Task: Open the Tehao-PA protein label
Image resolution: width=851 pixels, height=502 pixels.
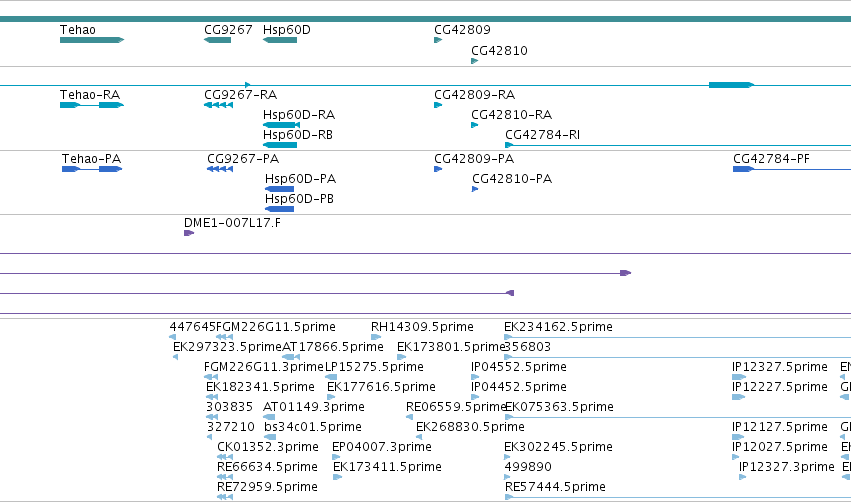Action: point(91,159)
